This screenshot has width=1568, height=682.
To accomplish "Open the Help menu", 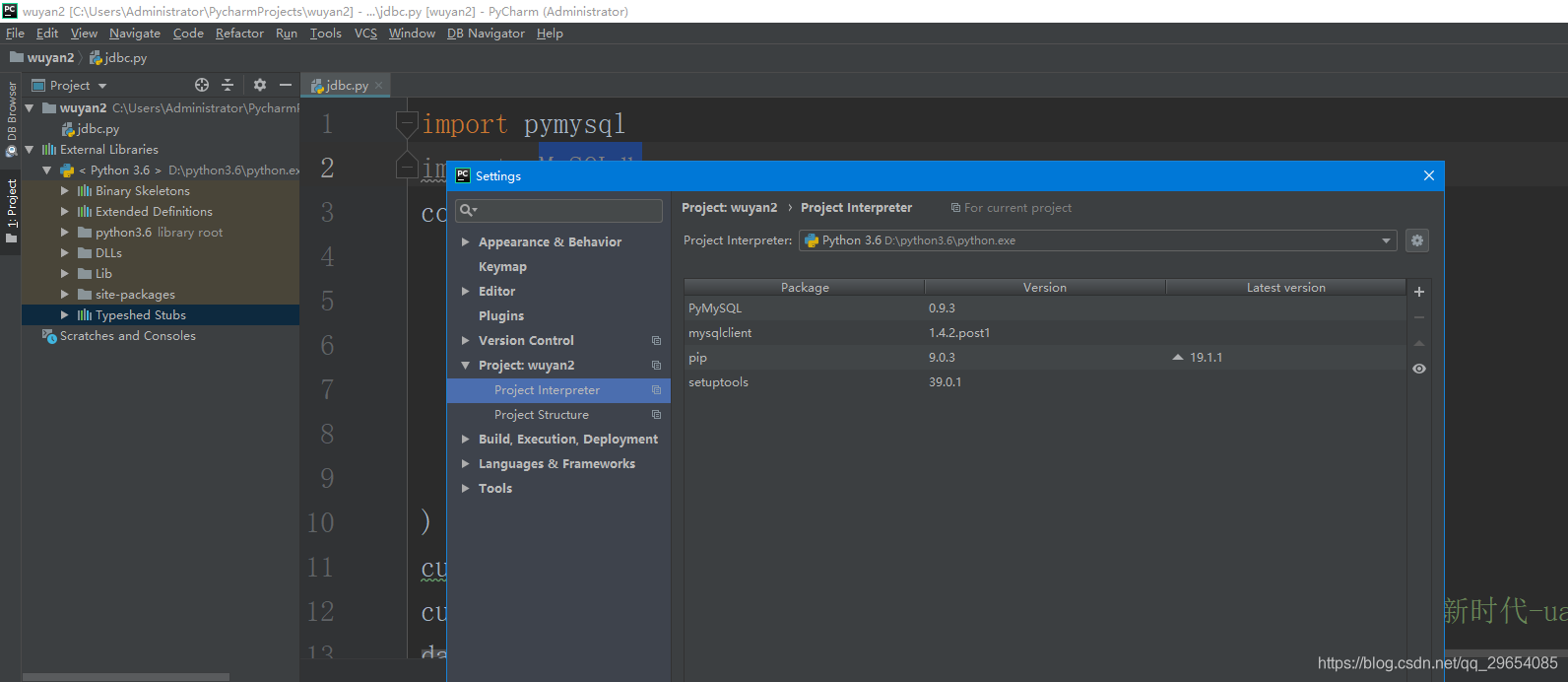I will [x=550, y=34].
